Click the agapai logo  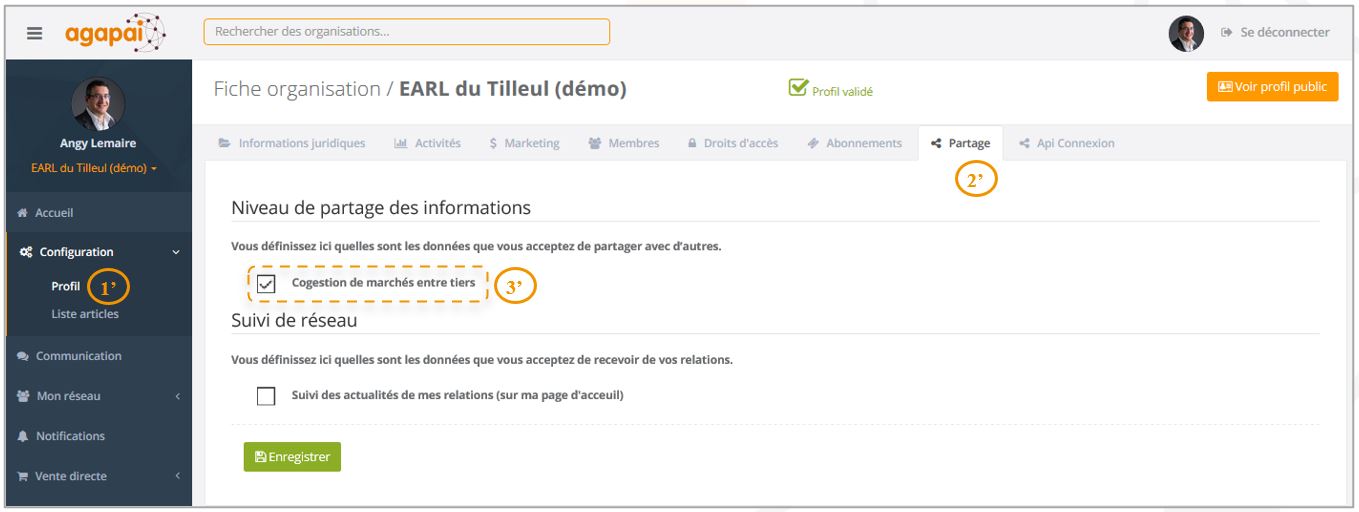click(115, 32)
